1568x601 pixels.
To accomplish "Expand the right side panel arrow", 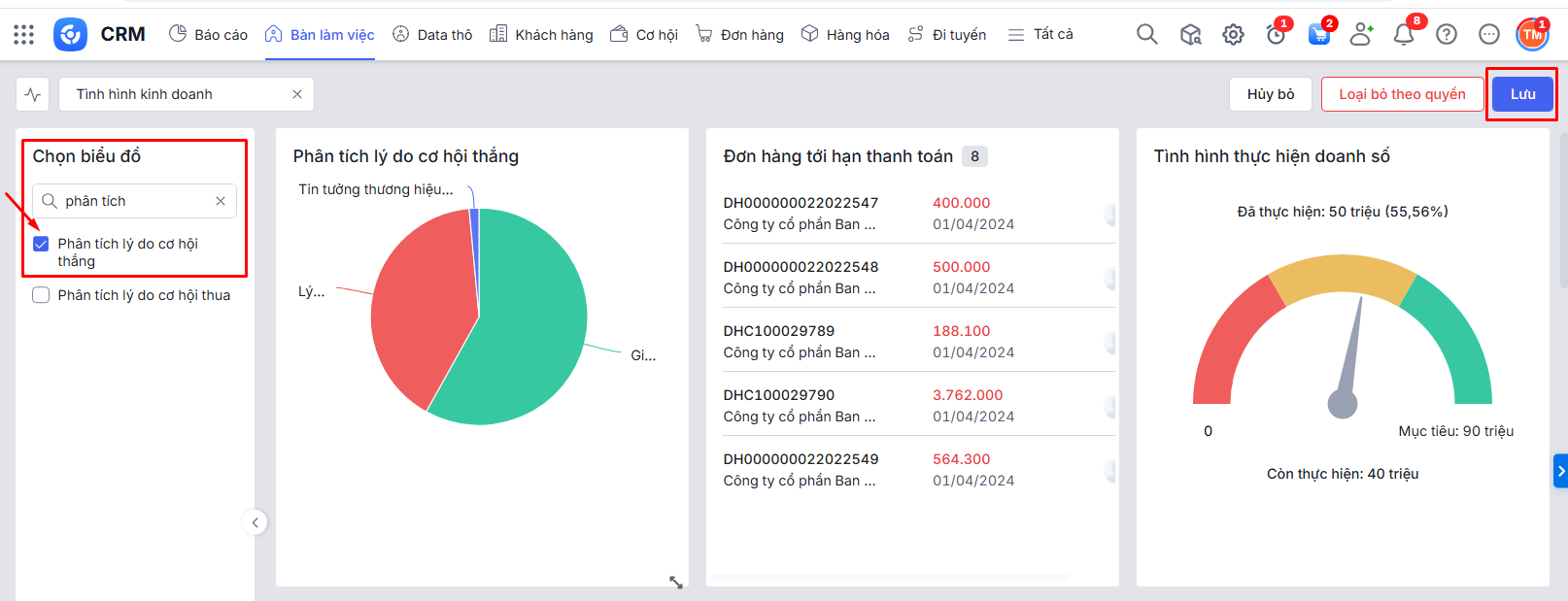I will click(x=1560, y=471).
